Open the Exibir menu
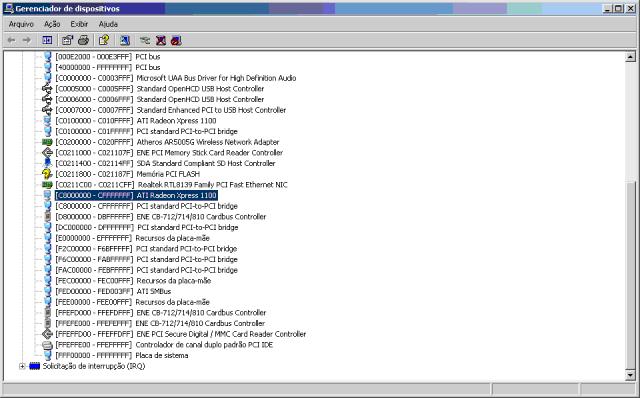Image resolution: width=640 pixels, height=398 pixels. tap(79, 24)
